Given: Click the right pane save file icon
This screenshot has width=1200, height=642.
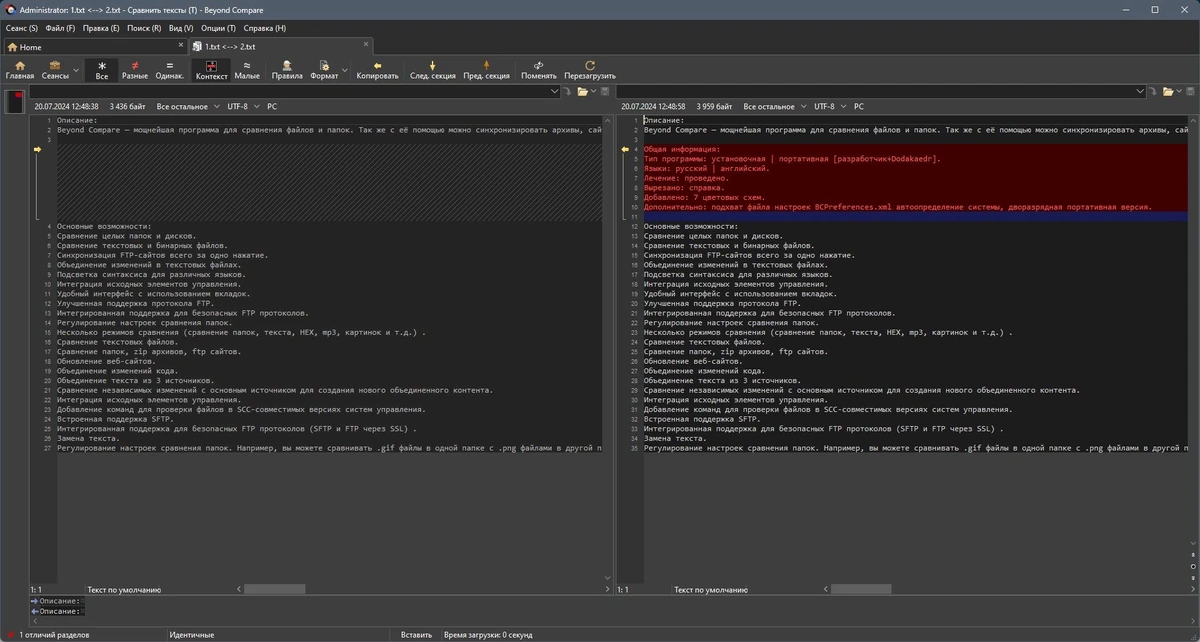Looking at the screenshot, I should [x=1191, y=91].
